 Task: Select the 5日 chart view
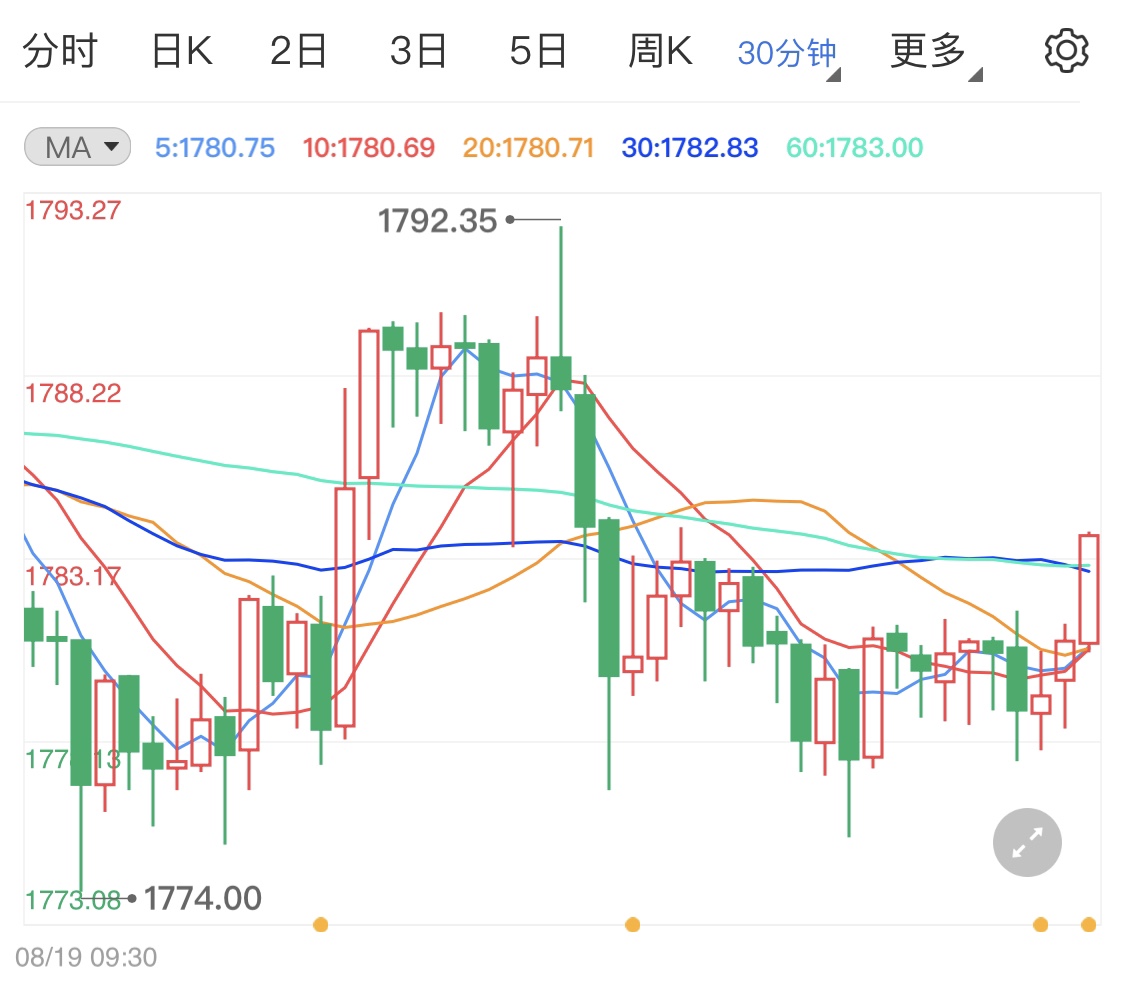(x=537, y=50)
